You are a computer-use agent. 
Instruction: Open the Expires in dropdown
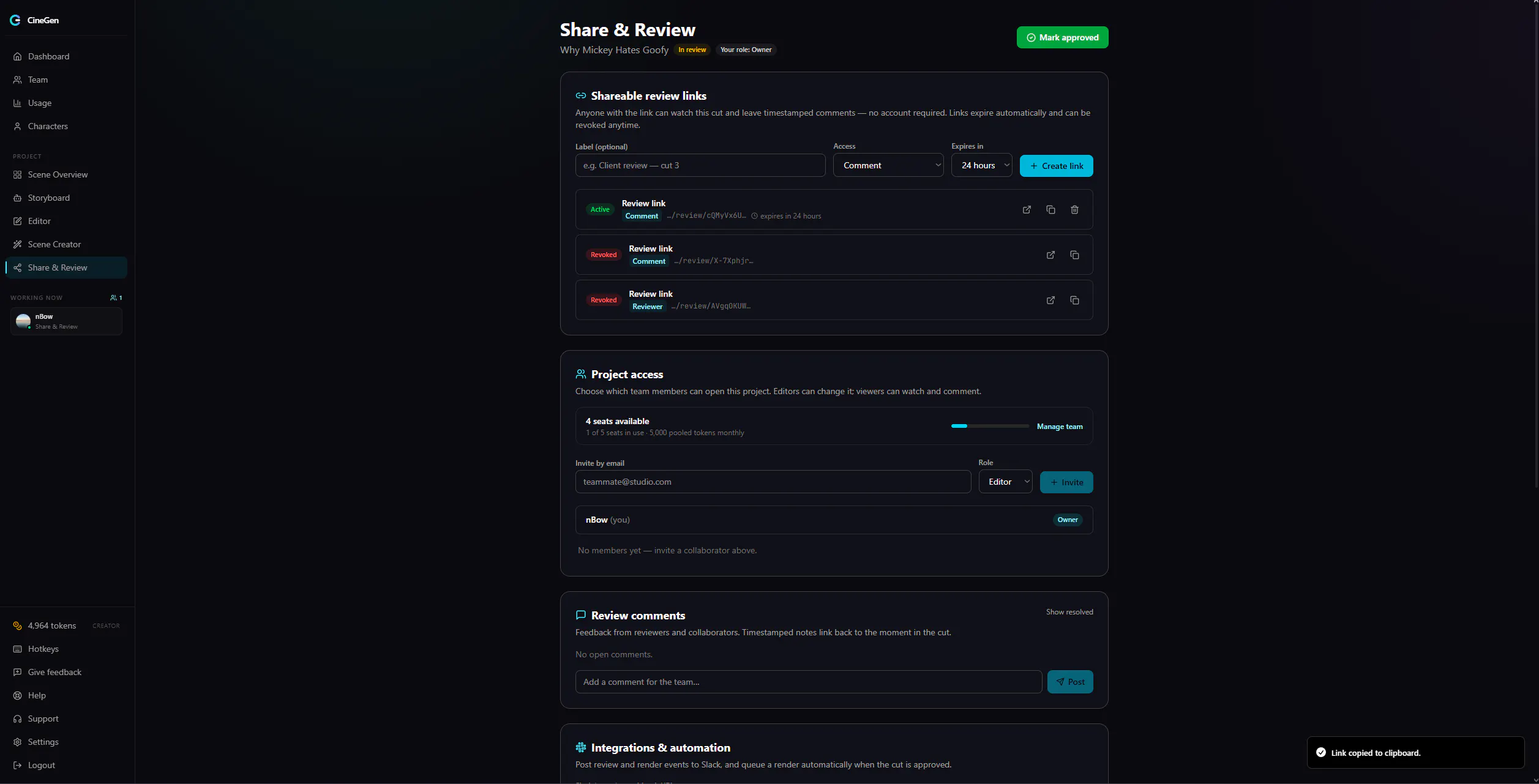pos(981,165)
